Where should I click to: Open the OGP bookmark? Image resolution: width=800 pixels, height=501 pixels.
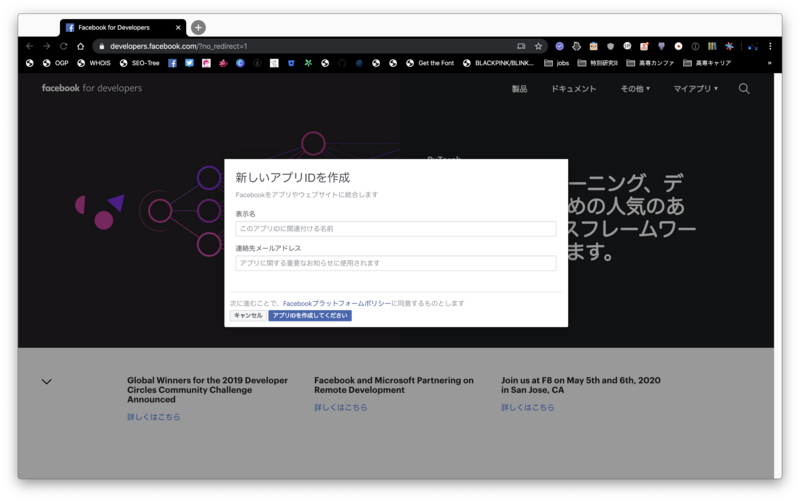[56, 63]
